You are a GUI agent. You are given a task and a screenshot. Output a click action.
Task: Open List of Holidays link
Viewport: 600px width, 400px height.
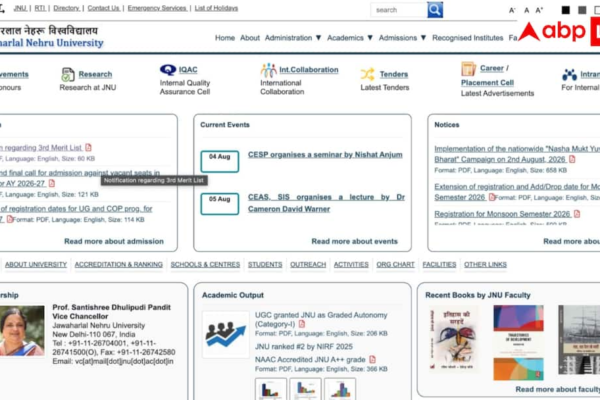(x=216, y=8)
